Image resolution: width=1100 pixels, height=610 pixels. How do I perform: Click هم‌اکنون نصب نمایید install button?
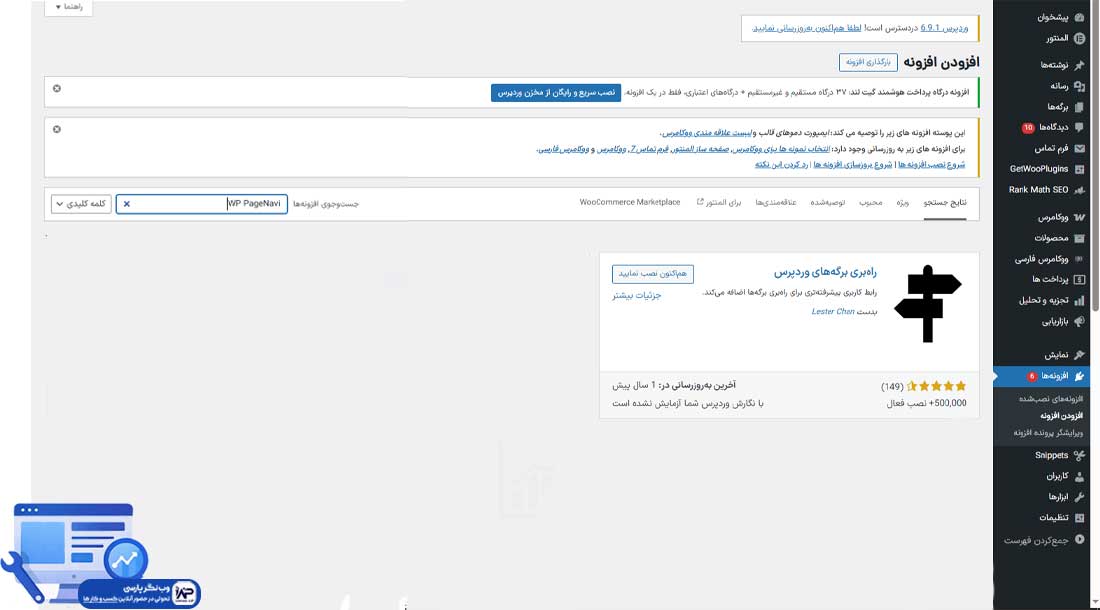pos(652,274)
